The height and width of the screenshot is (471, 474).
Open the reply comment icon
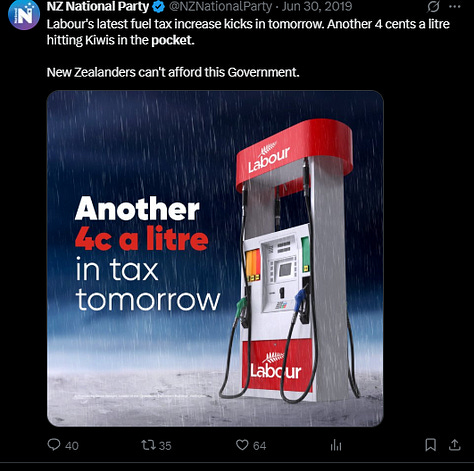click(54, 445)
